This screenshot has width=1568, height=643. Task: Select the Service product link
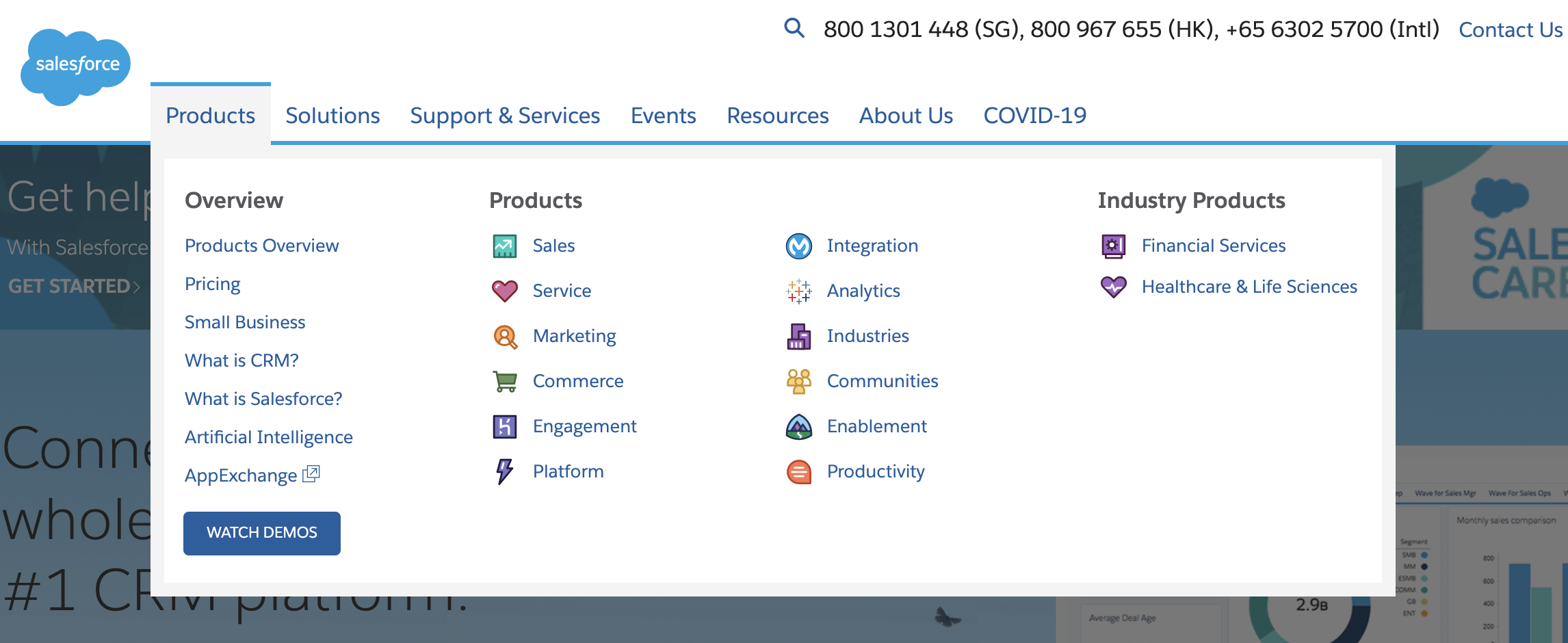pos(562,291)
